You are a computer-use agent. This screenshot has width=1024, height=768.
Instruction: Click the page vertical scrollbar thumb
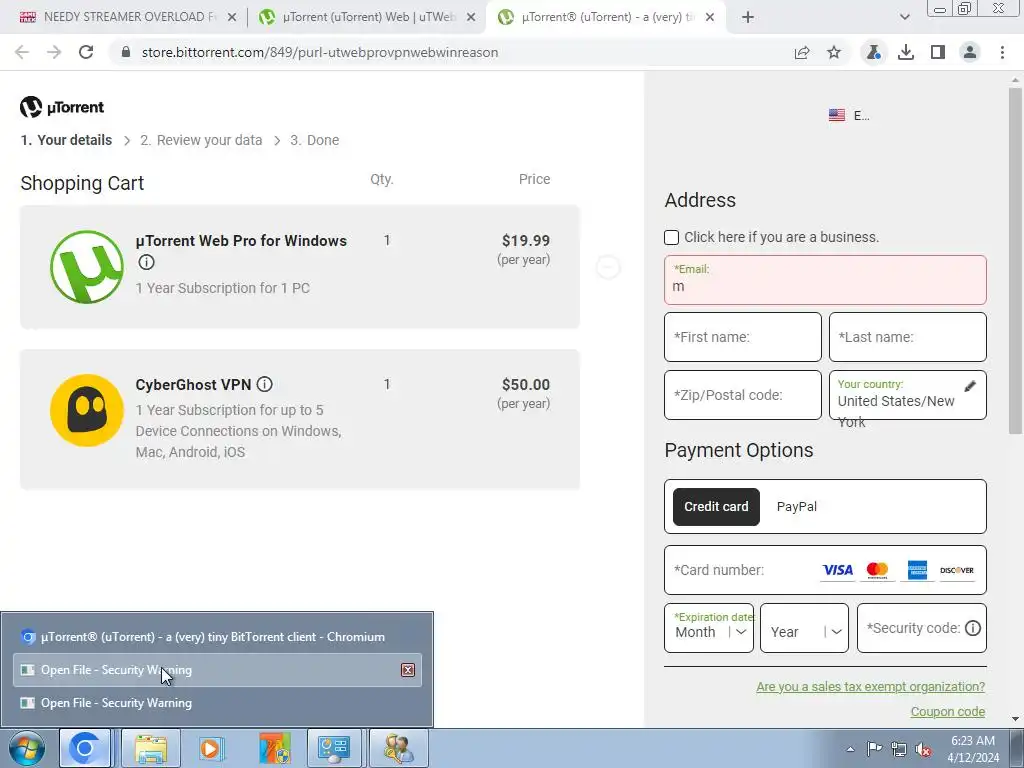[1015, 261]
